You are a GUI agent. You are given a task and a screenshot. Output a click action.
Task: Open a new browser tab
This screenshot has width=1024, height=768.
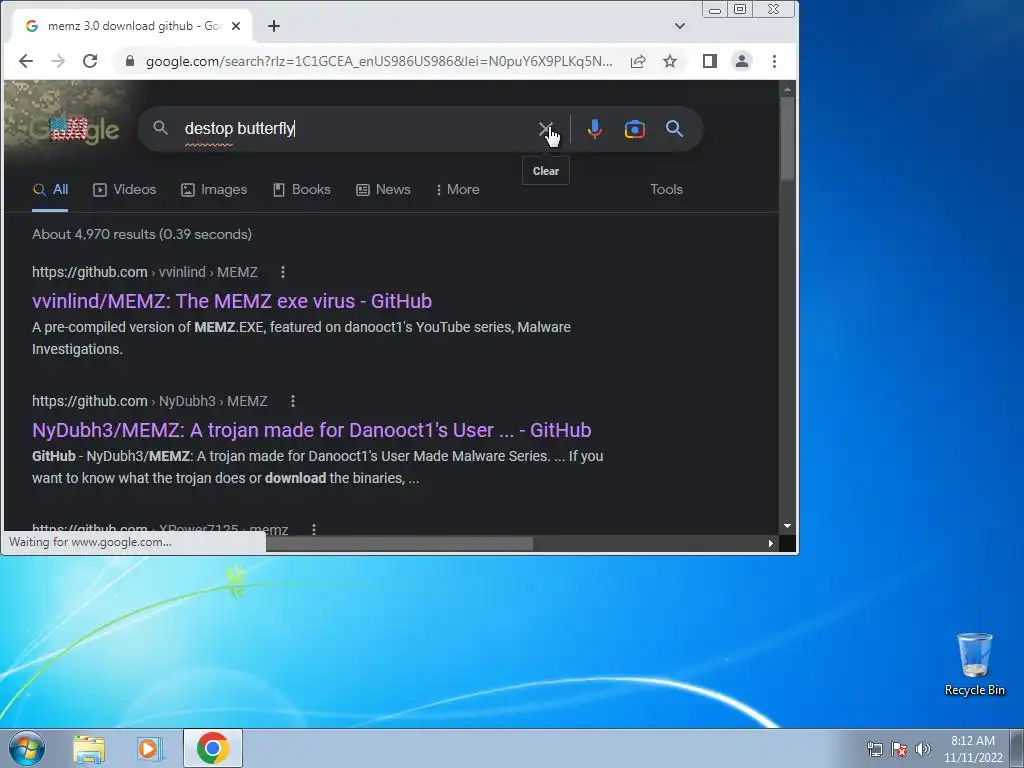pyautogui.click(x=274, y=26)
